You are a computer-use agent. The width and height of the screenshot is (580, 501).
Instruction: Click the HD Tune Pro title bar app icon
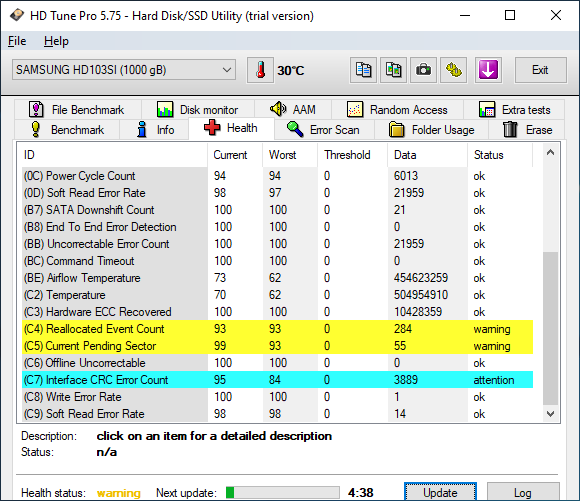(x=17, y=16)
